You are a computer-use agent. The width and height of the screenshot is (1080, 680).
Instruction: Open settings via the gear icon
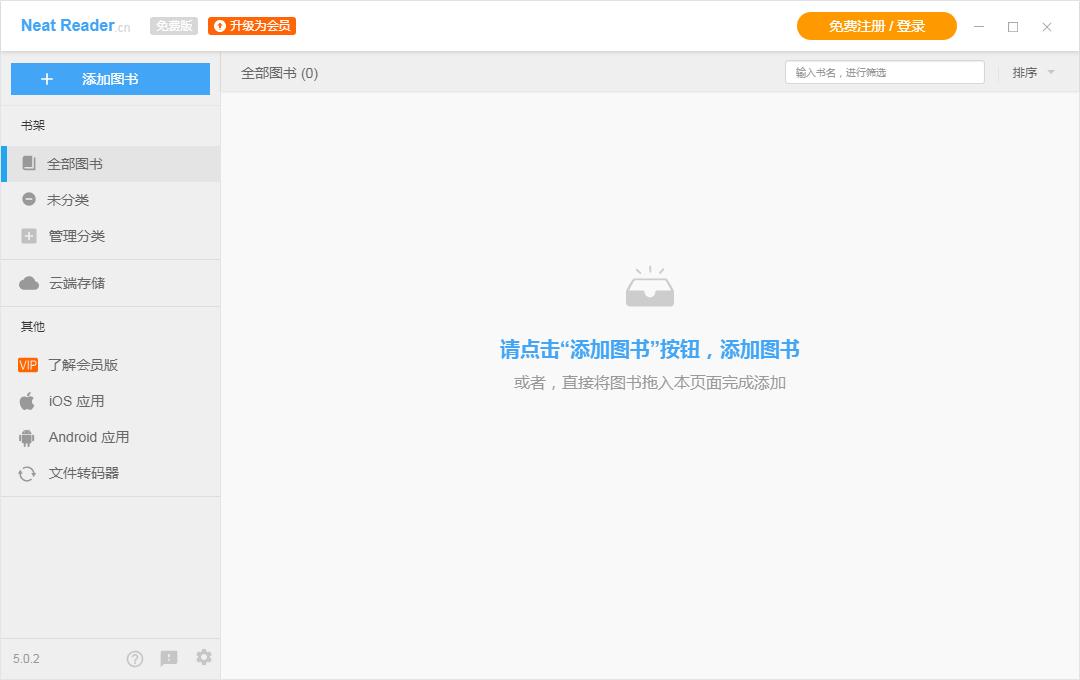(203, 658)
